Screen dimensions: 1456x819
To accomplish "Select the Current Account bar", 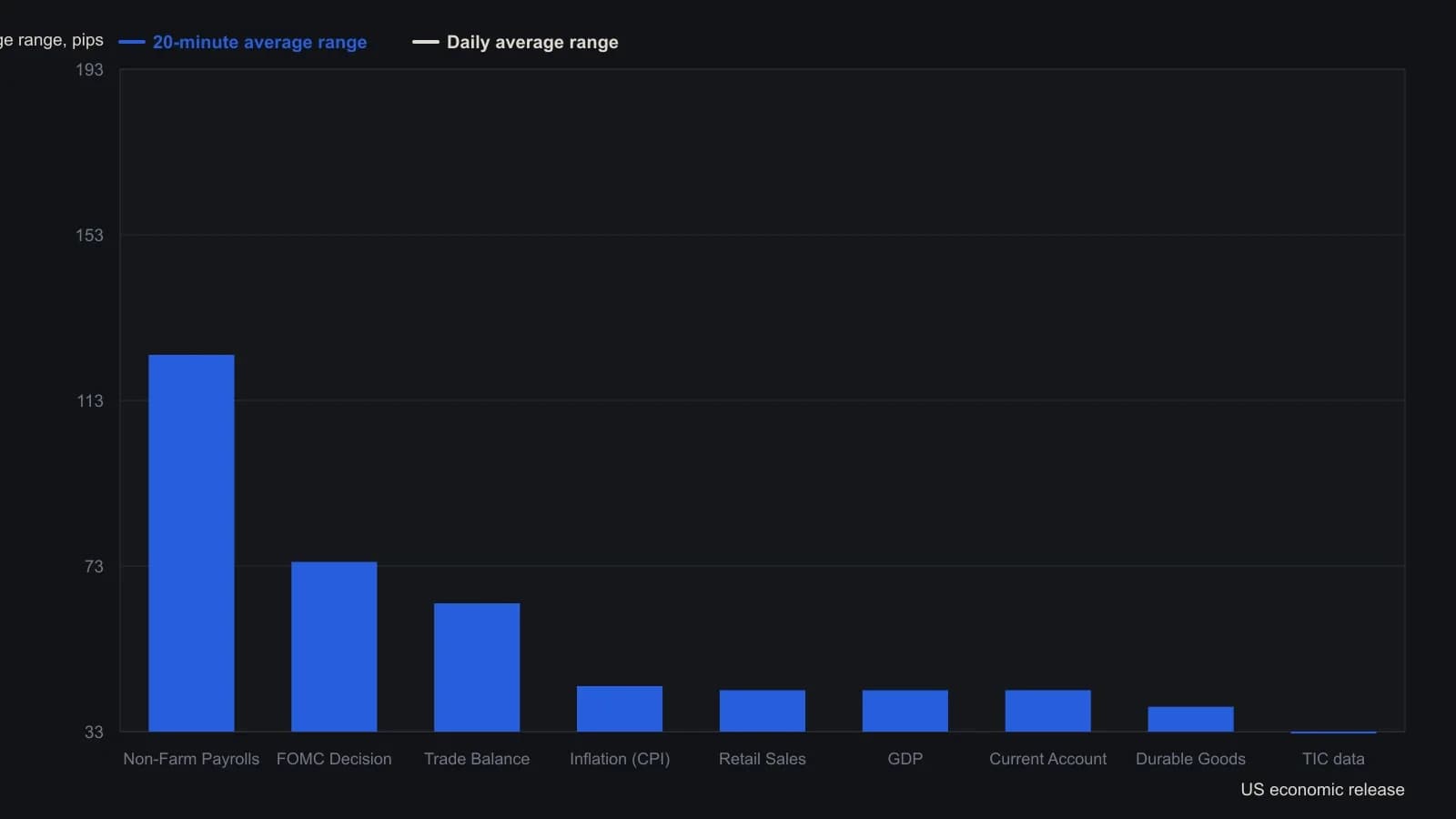I will click(x=1048, y=711).
